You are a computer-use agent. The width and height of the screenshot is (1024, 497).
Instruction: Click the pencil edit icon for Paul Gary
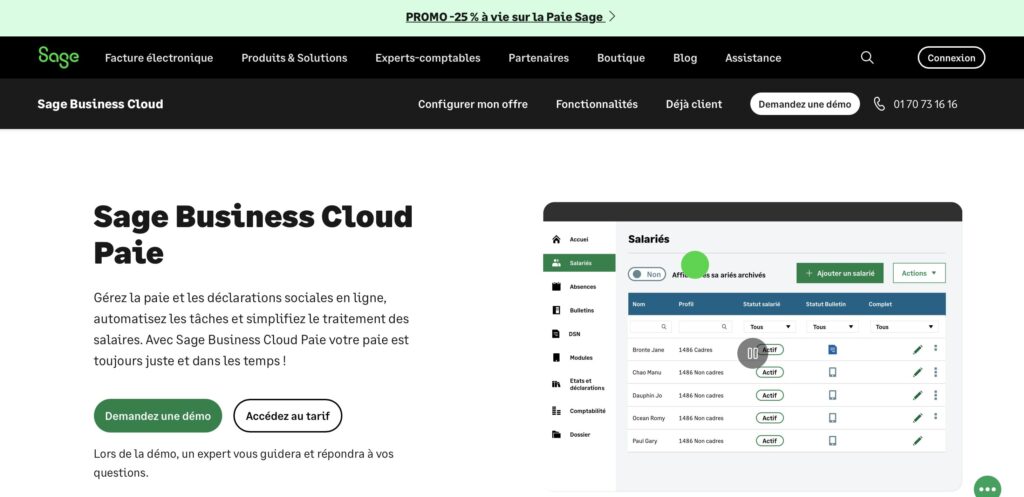918,441
